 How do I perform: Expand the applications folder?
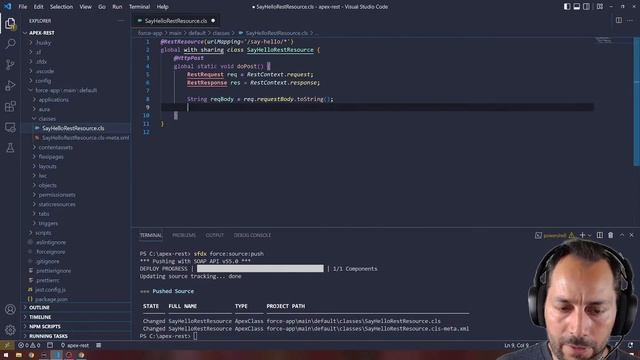(x=53, y=100)
